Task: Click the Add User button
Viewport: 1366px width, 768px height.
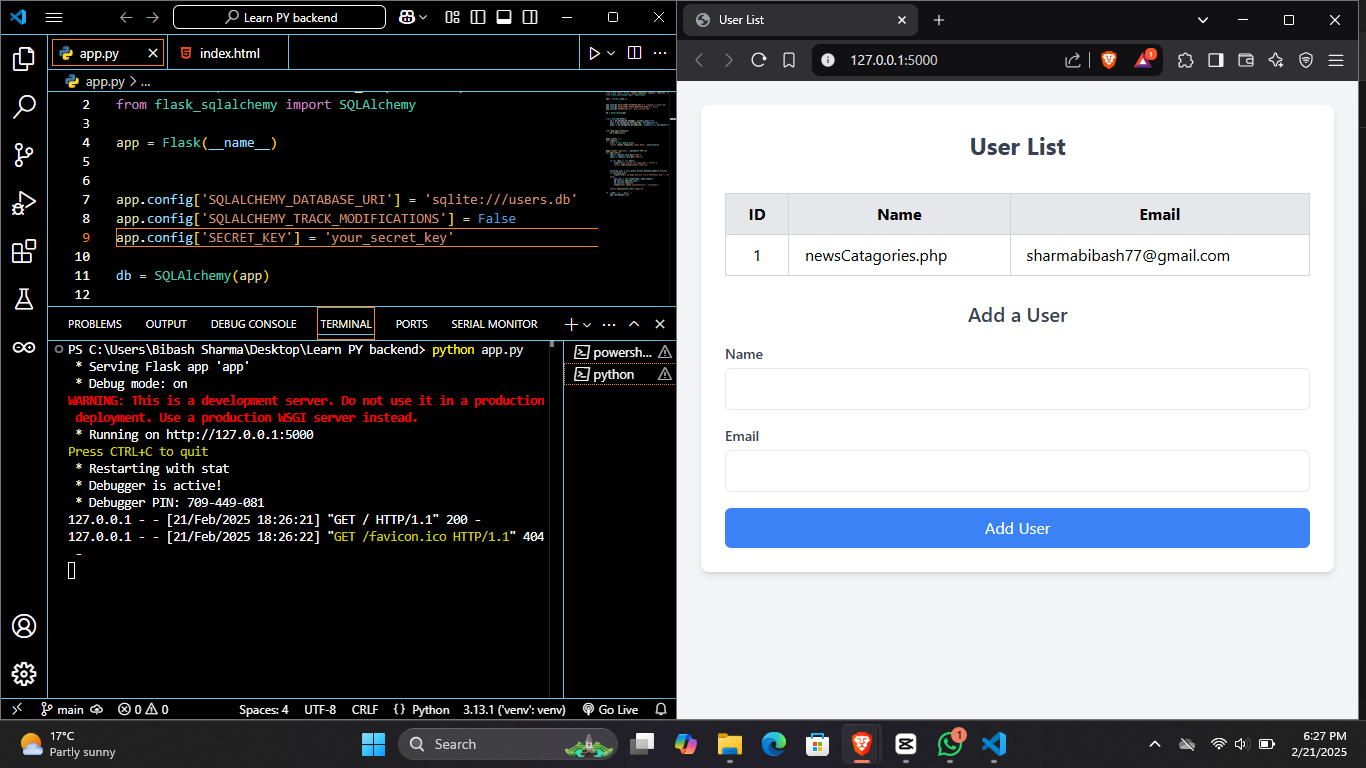Action: [1017, 528]
